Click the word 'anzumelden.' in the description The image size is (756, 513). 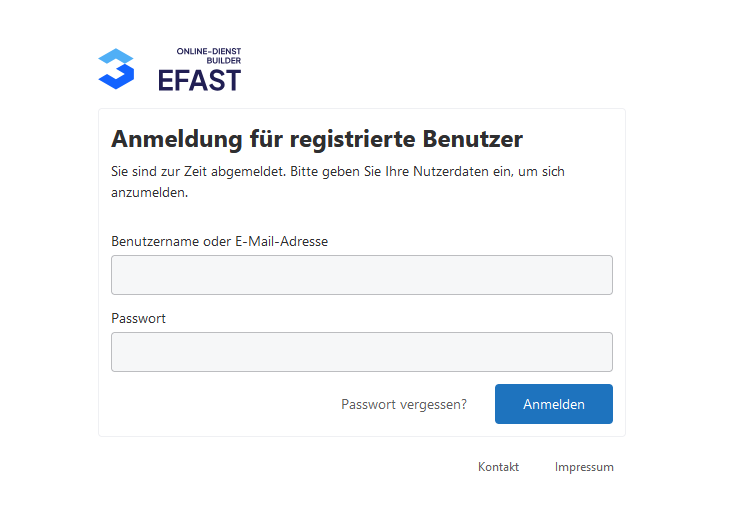[x=149, y=194]
